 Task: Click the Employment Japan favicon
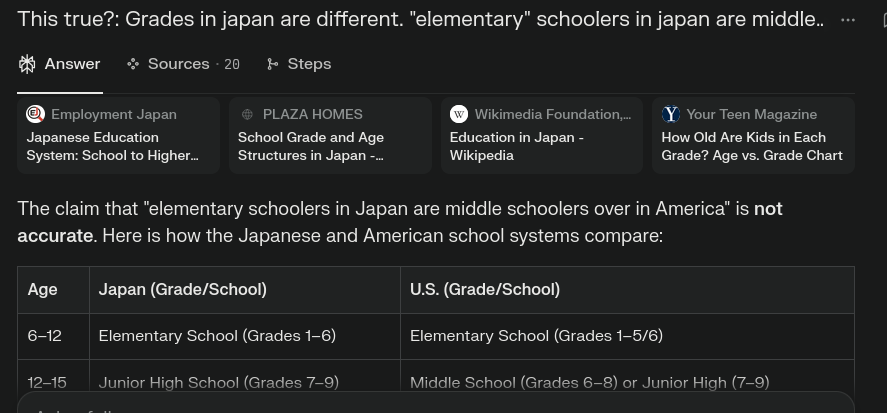pyautogui.click(x=36, y=114)
